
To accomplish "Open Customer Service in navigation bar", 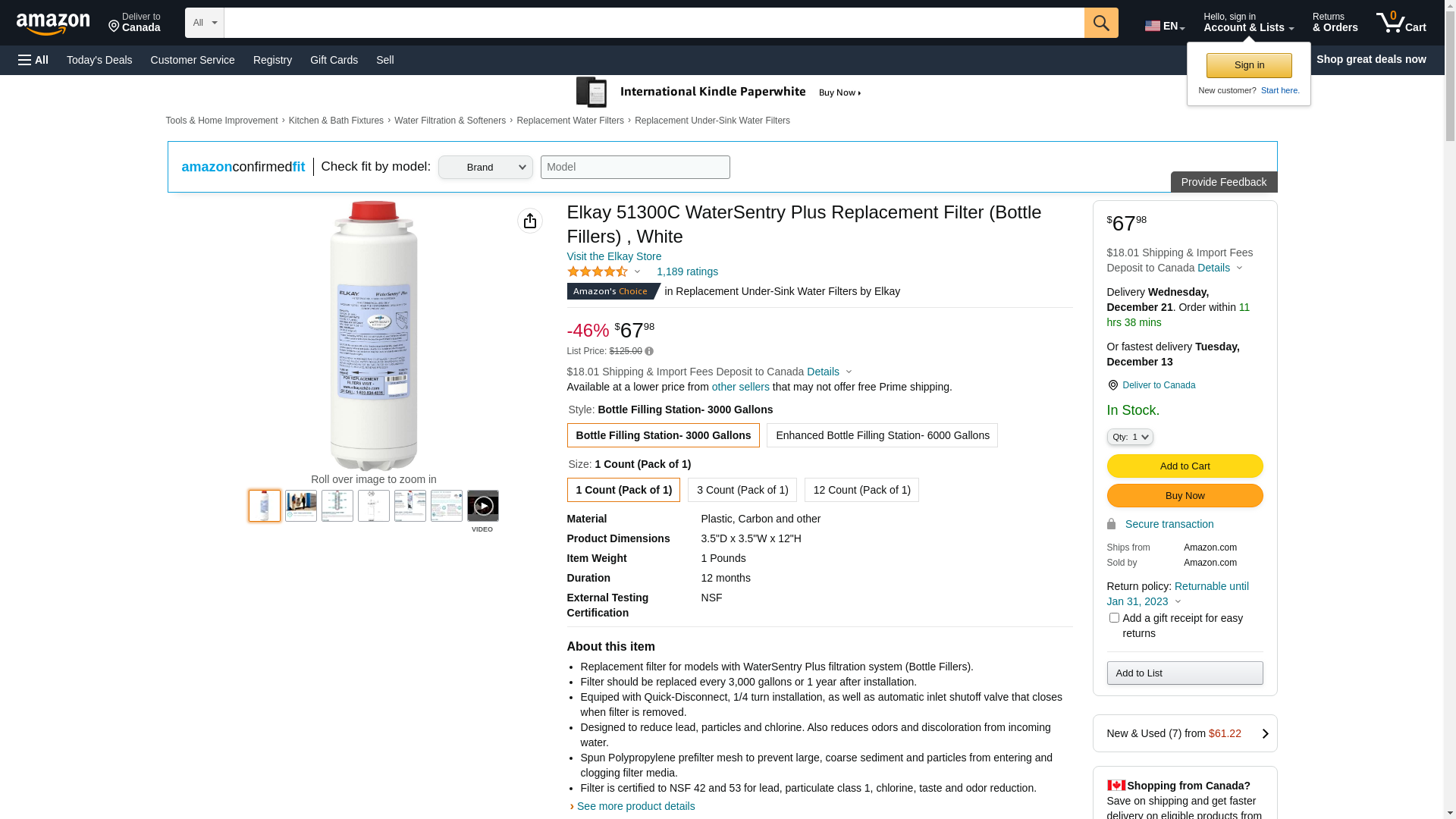I will point(193,60).
